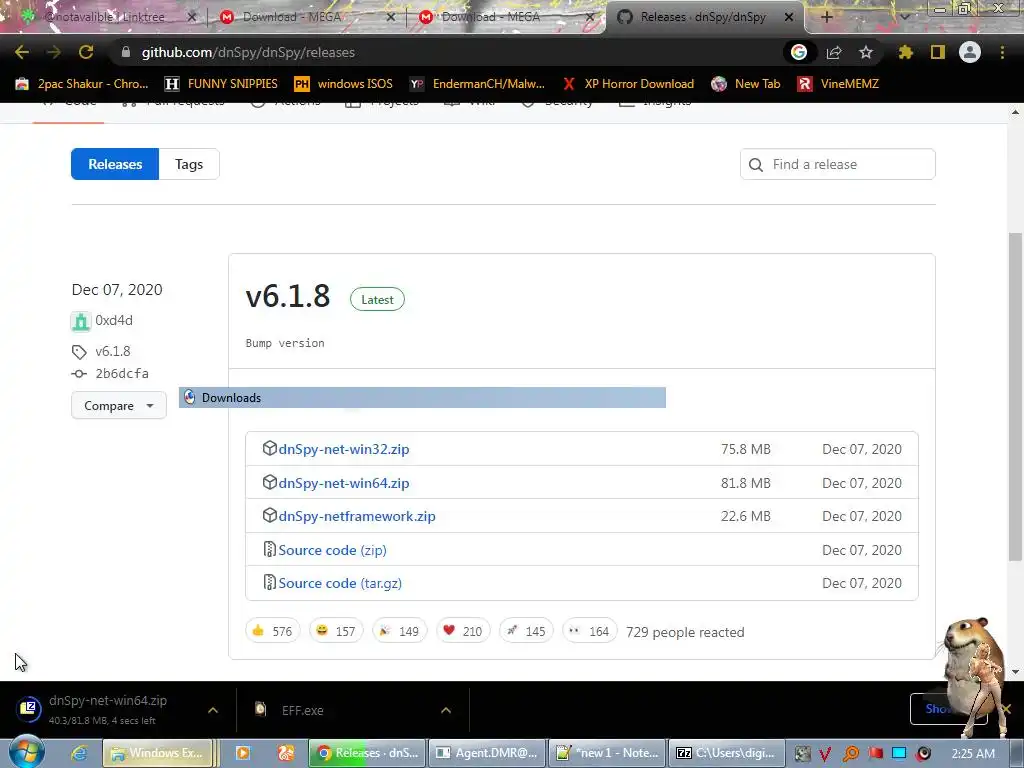
Task: Click the padlock site info icon
Action: [125, 52]
